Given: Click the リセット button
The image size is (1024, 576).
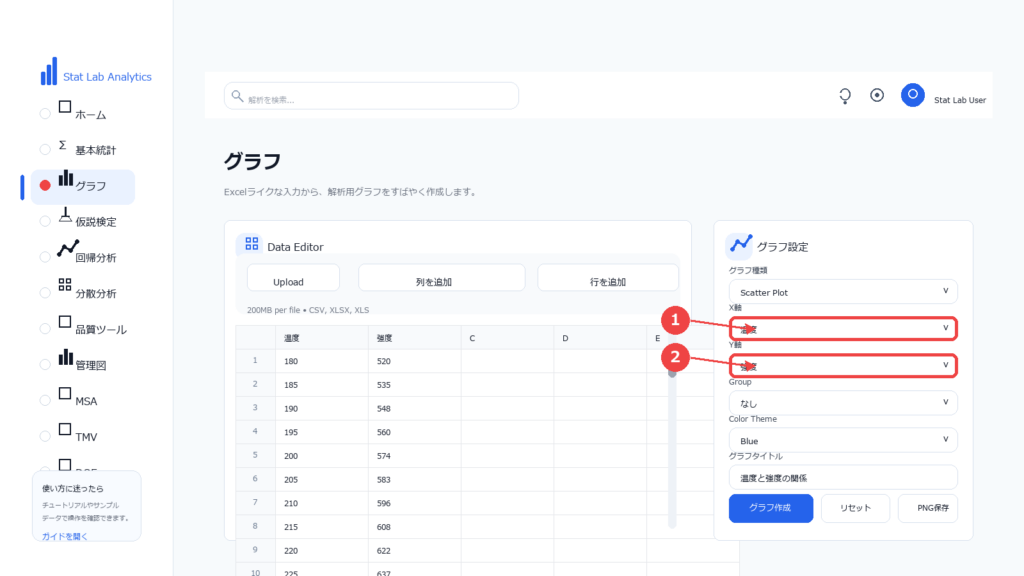Looking at the screenshot, I should point(856,508).
